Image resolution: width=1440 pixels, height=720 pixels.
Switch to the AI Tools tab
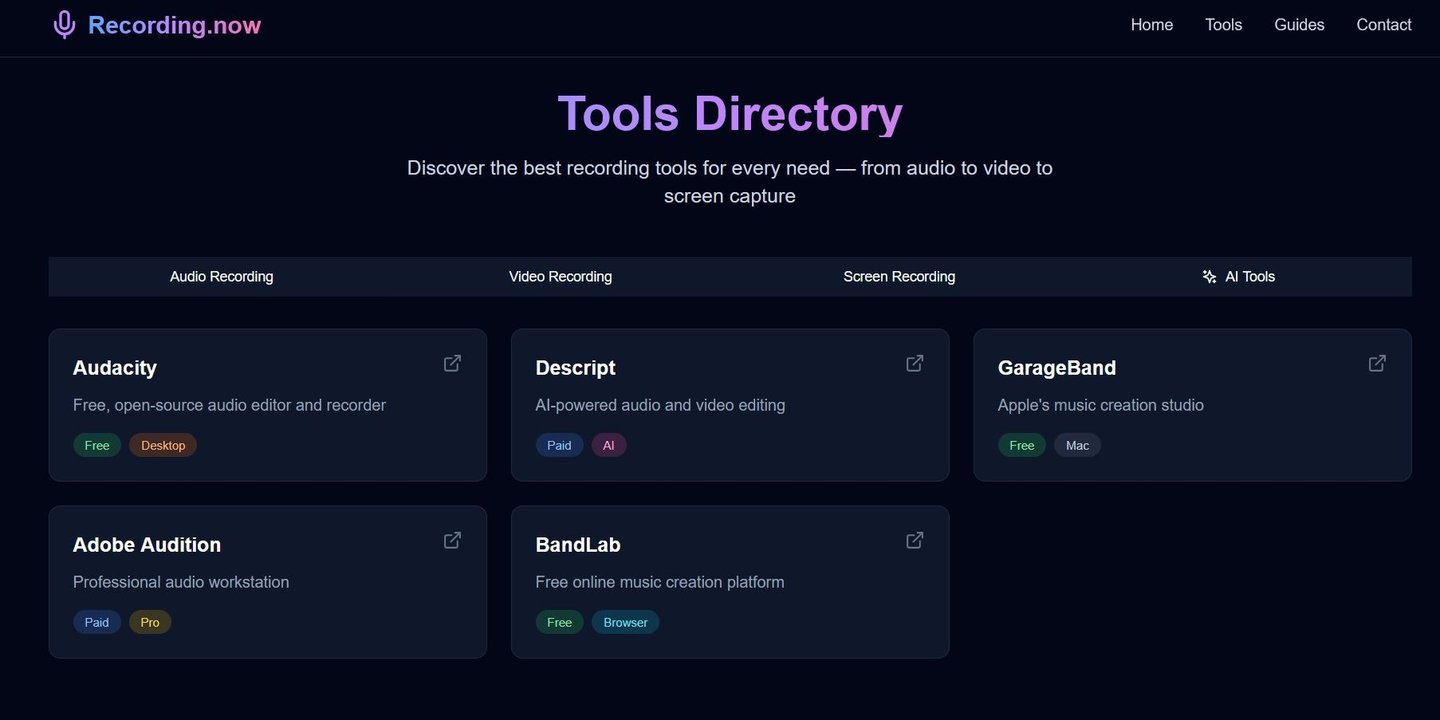(1238, 277)
